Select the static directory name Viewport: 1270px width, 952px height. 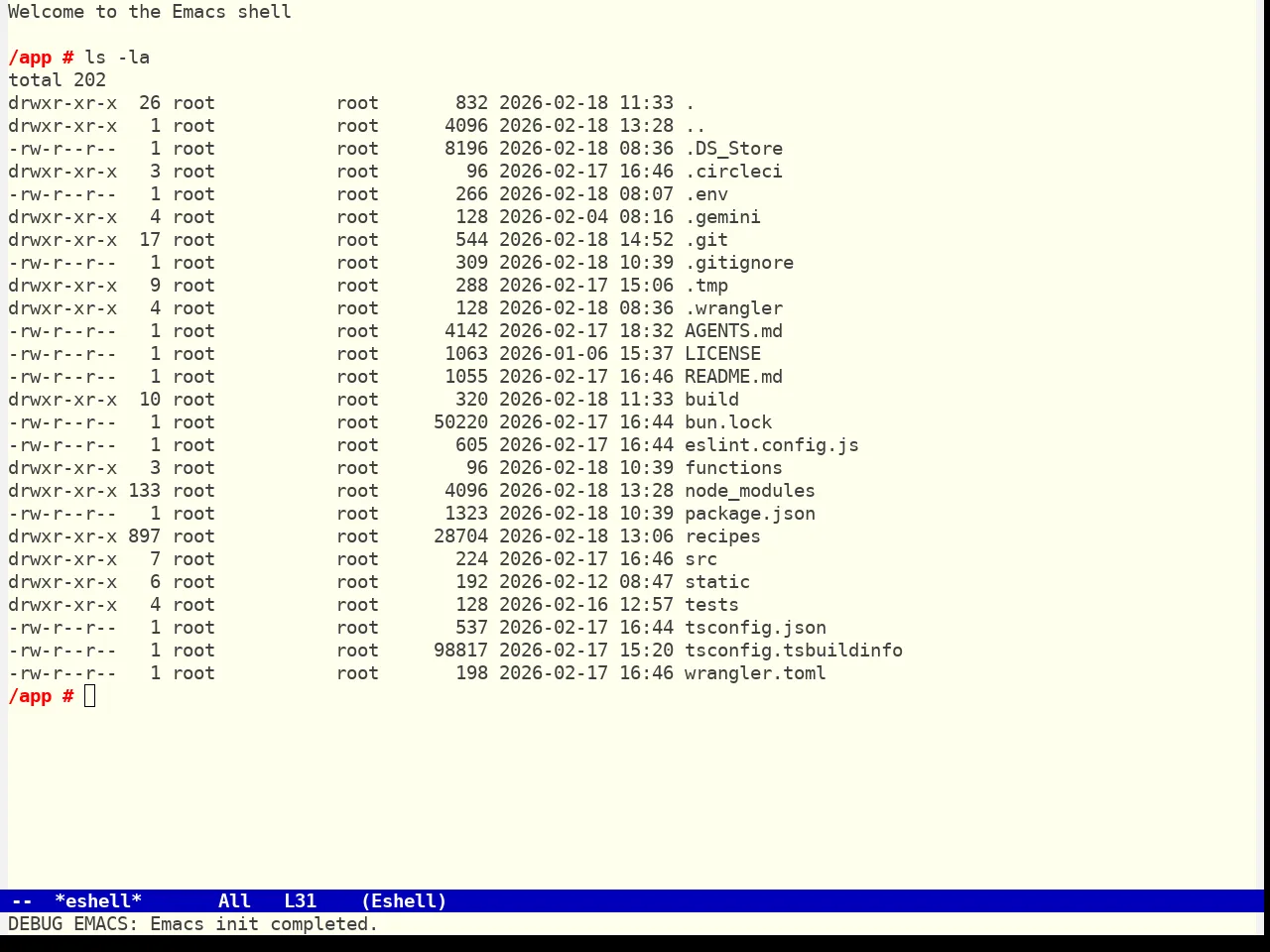[x=717, y=582]
